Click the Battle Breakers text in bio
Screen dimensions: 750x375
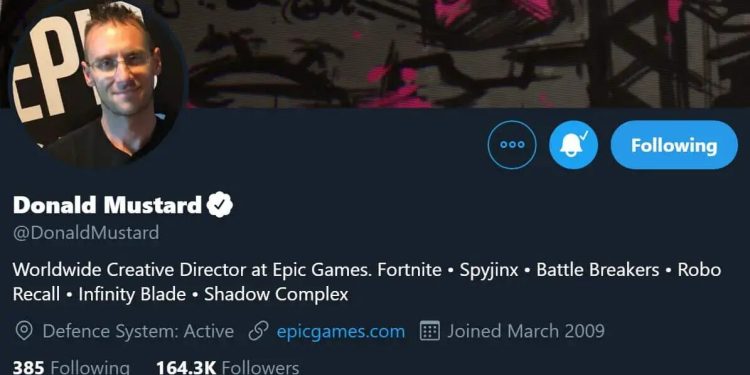click(x=598, y=270)
